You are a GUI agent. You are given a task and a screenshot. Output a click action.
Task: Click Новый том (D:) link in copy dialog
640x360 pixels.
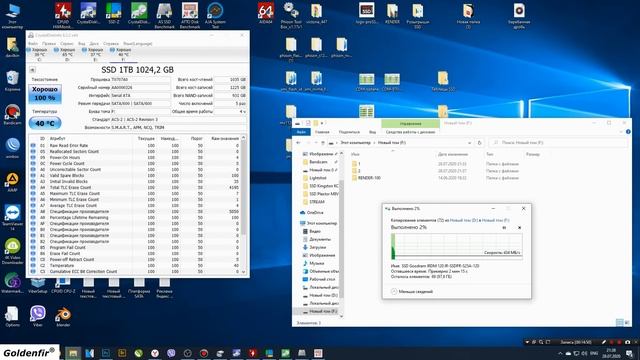pyautogui.click(x=464, y=220)
